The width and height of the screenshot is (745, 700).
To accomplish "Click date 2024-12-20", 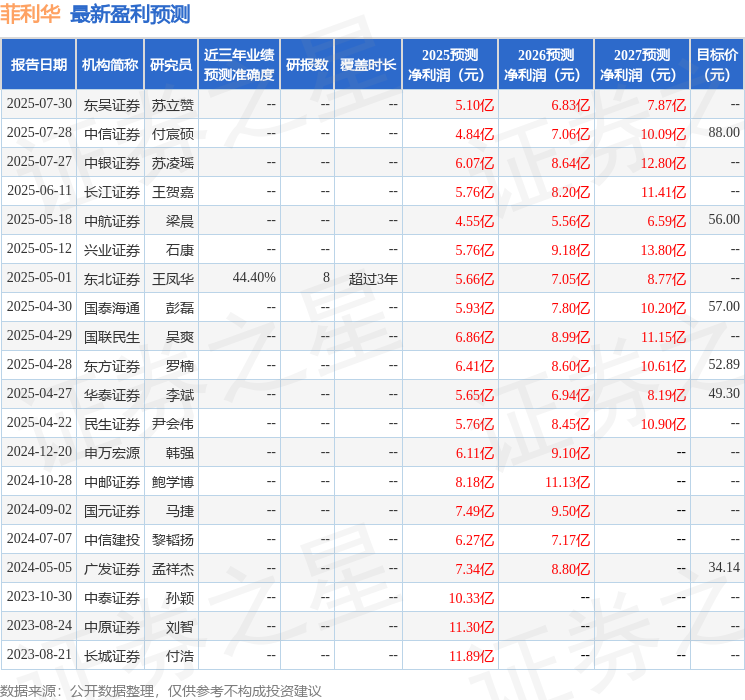I will [39, 451].
